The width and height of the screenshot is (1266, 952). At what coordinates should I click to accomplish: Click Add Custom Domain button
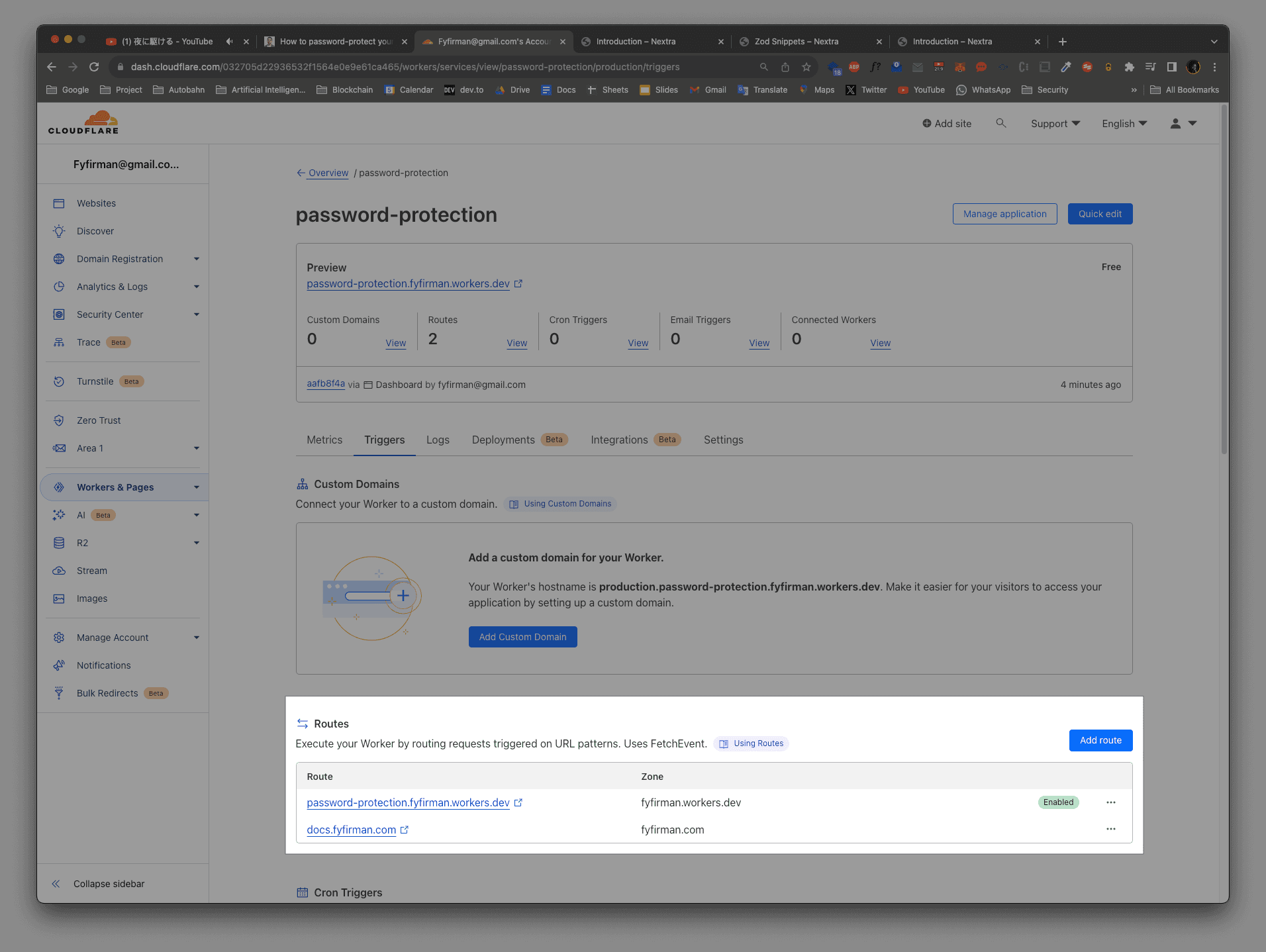point(522,637)
